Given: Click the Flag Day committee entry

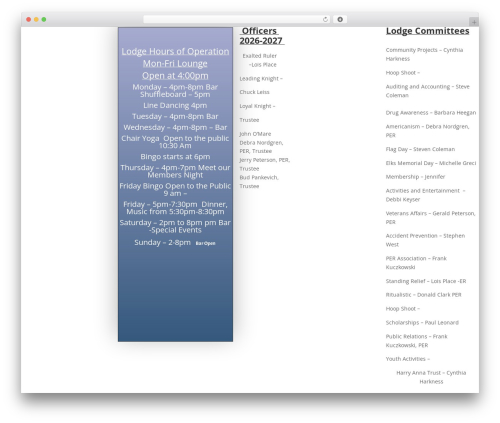Looking at the screenshot, I should click(x=420, y=149).
